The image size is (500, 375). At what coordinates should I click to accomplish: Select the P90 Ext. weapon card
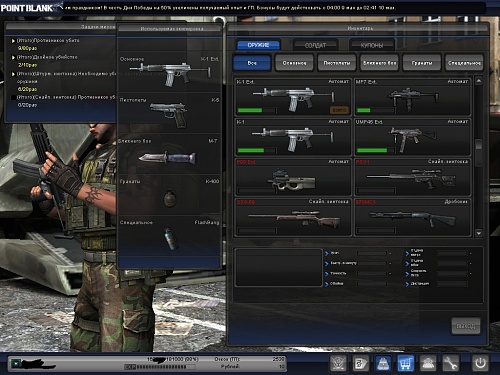pyautogui.click(x=293, y=177)
